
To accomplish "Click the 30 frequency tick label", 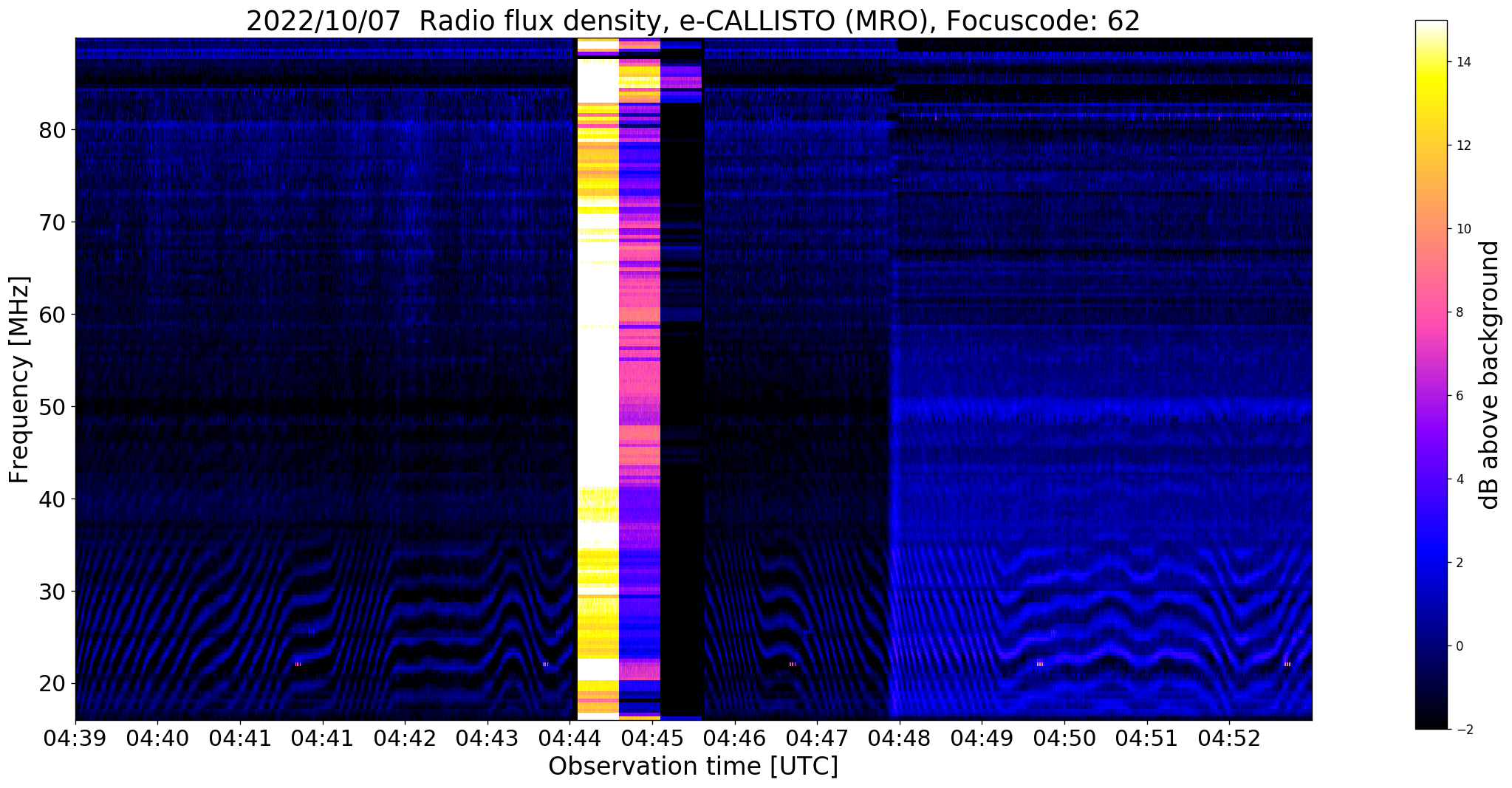I will tap(52, 592).
